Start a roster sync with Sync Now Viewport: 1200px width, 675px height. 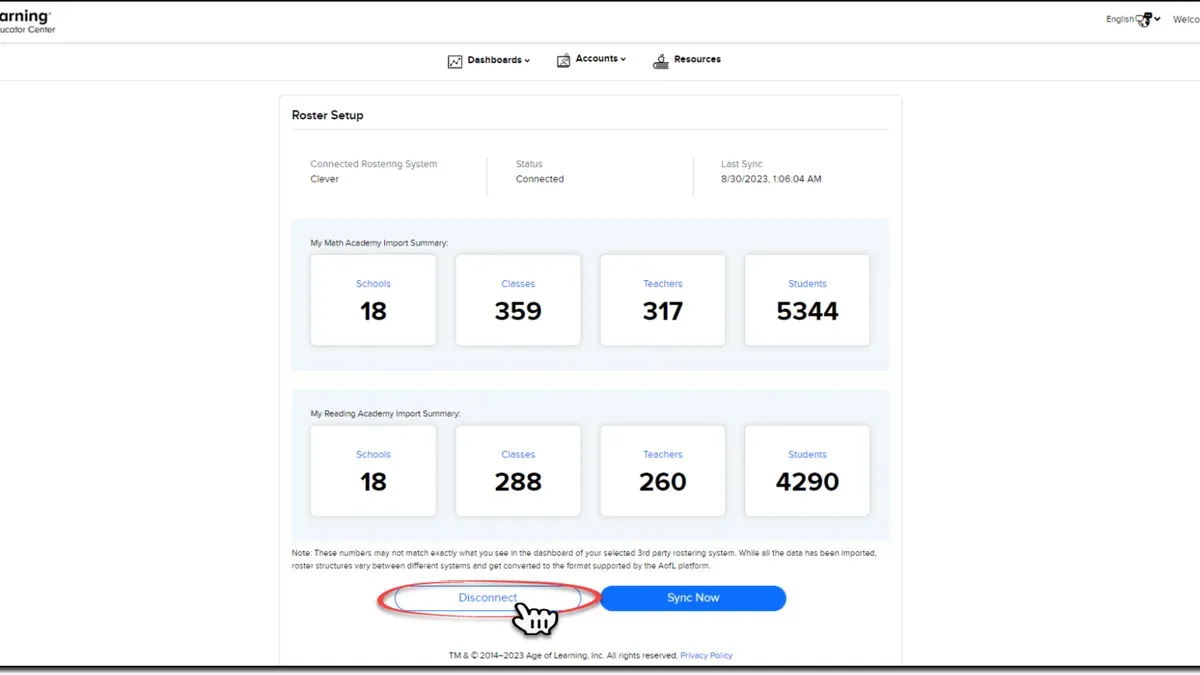(693, 598)
